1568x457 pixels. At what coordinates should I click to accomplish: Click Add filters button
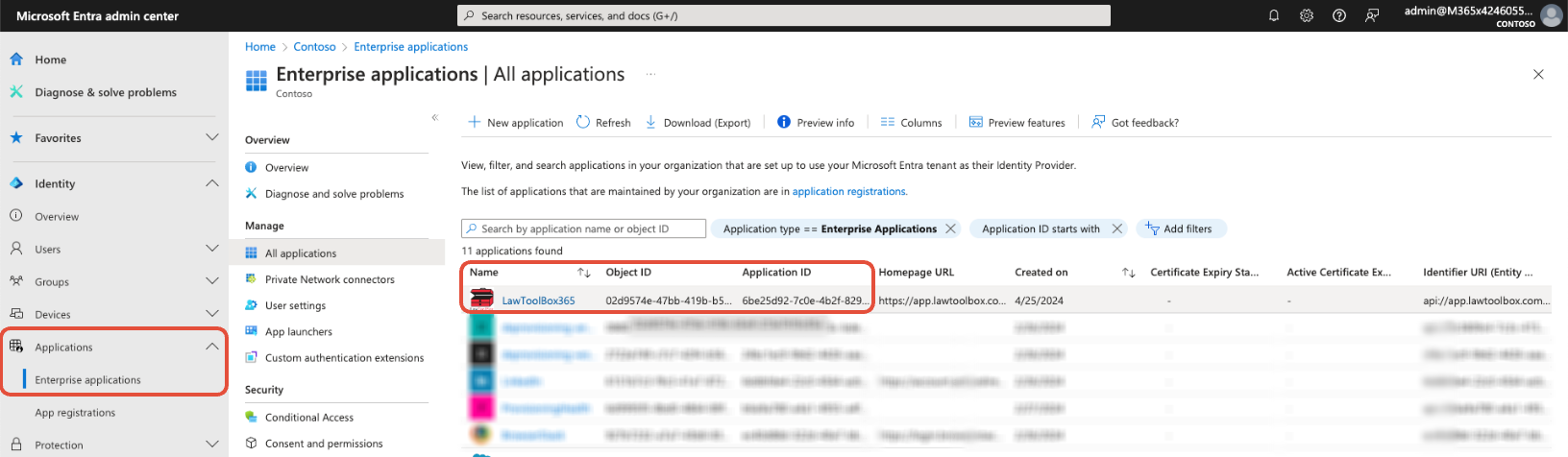coord(1181,228)
